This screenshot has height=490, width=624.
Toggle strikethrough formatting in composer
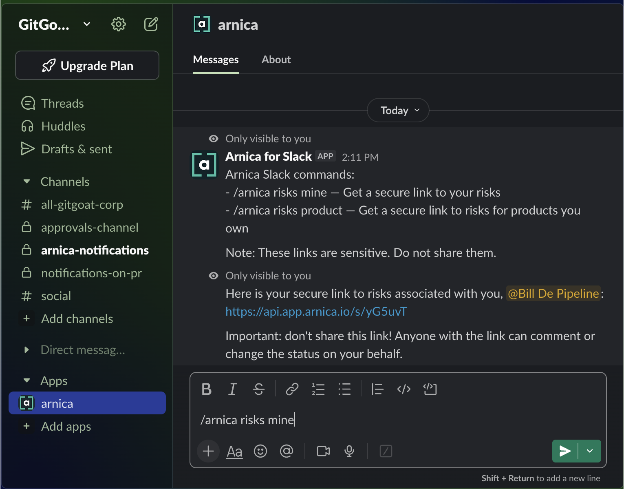pos(259,389)
